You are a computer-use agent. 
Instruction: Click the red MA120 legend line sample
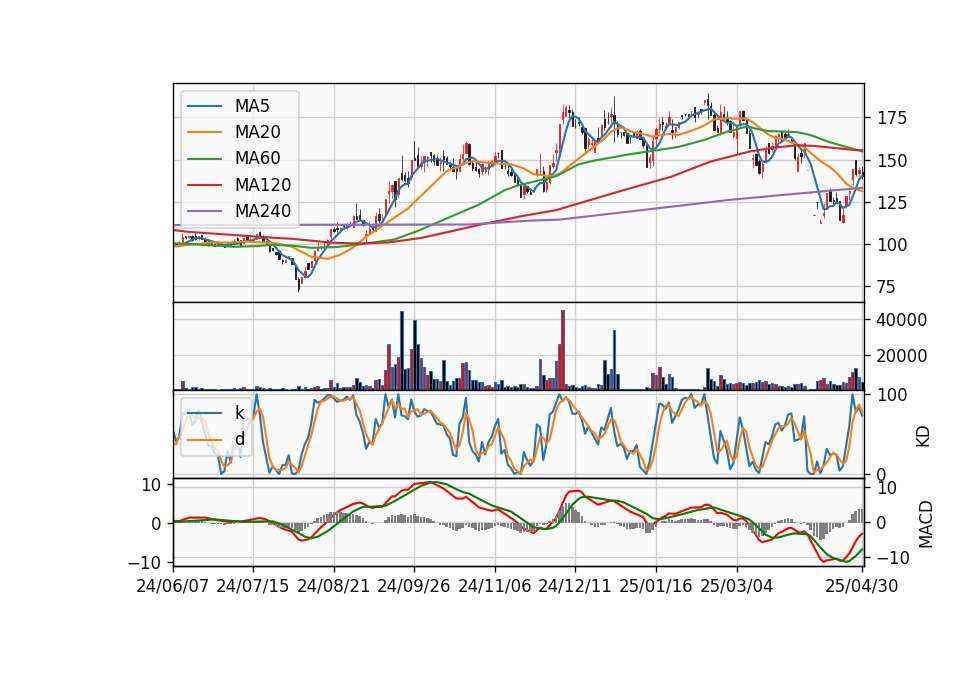(x=204, y=185)
